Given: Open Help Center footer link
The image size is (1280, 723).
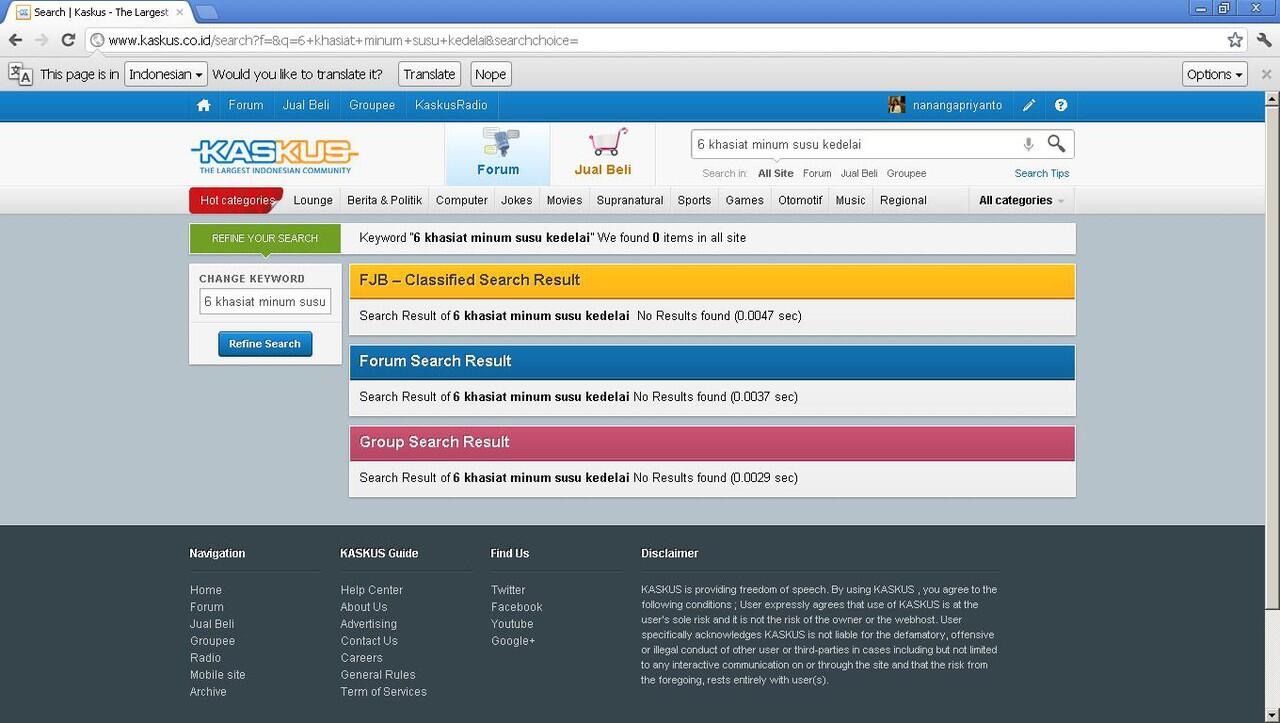Looking at the screenshot, I should click(372, 590).
